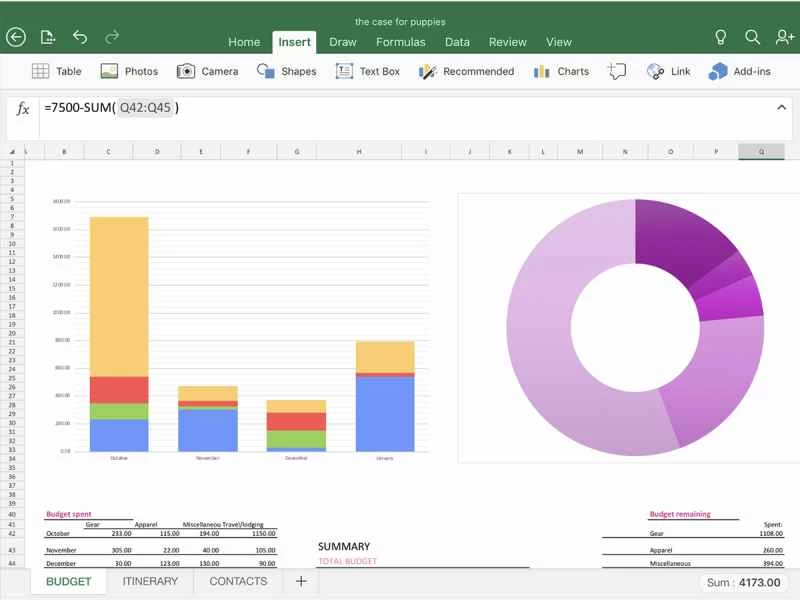Collapse the formula bar with the chevron
Screen dimensions: 800x600
coord(780,107)
